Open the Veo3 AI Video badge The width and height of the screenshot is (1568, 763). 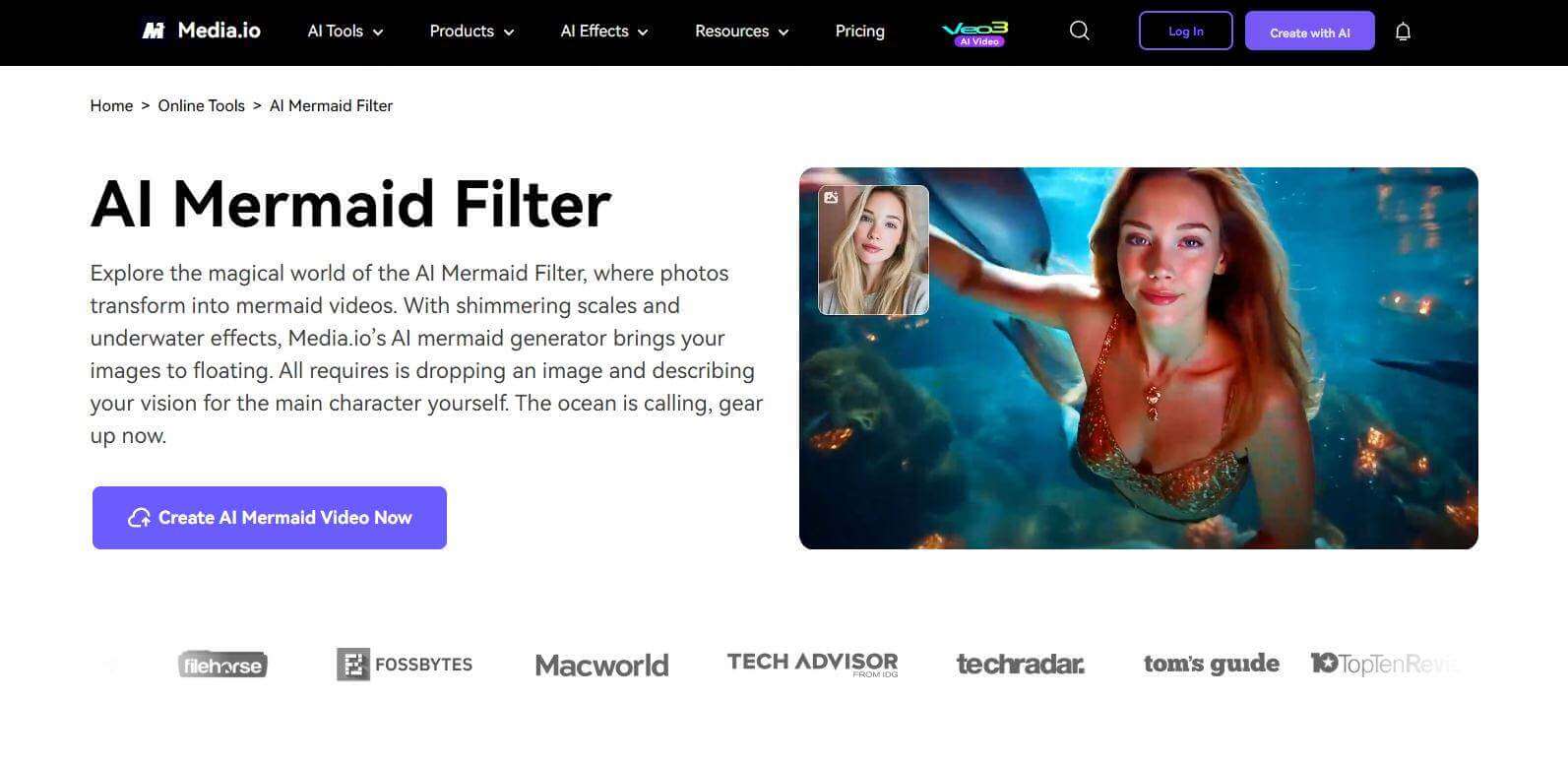pyautogui.click(x=977, y=33)
